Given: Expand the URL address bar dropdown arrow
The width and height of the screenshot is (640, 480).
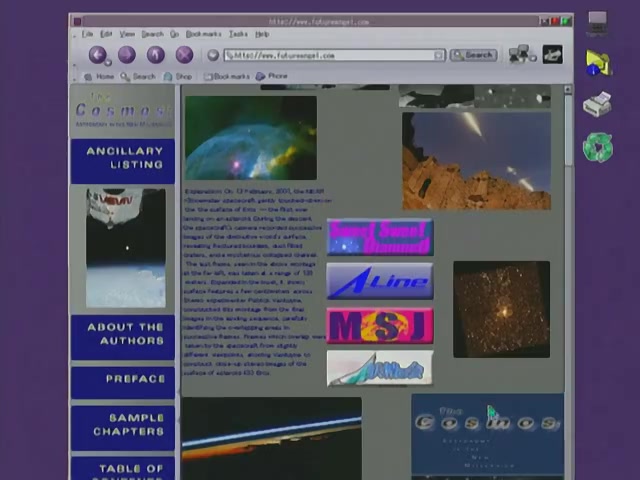Looking at the screenshot, I should click(438, 55).
